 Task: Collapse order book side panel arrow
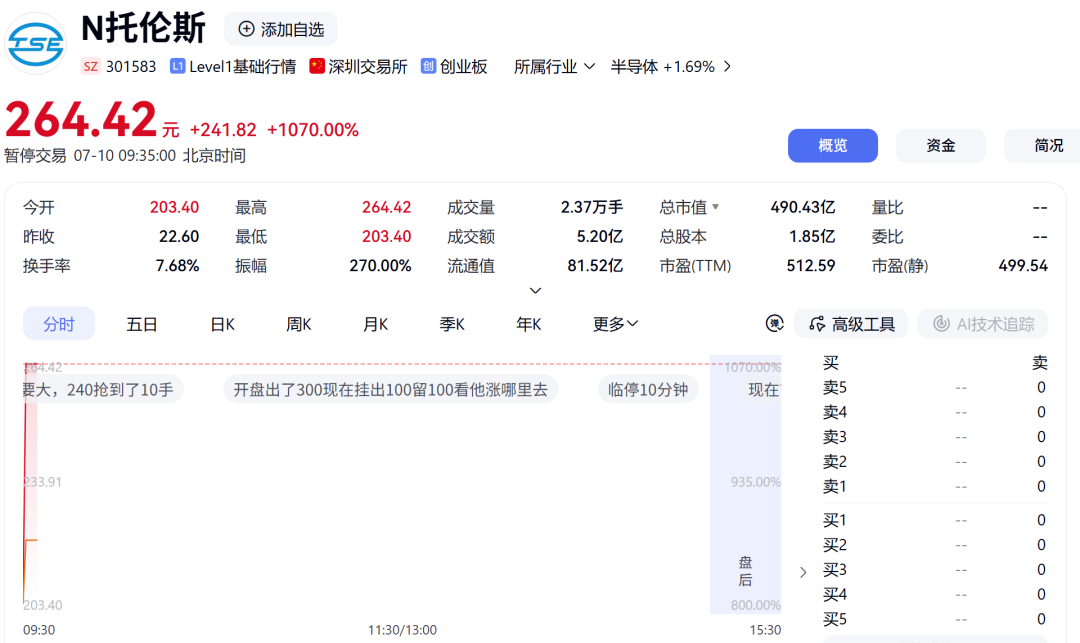coord(802,572)
